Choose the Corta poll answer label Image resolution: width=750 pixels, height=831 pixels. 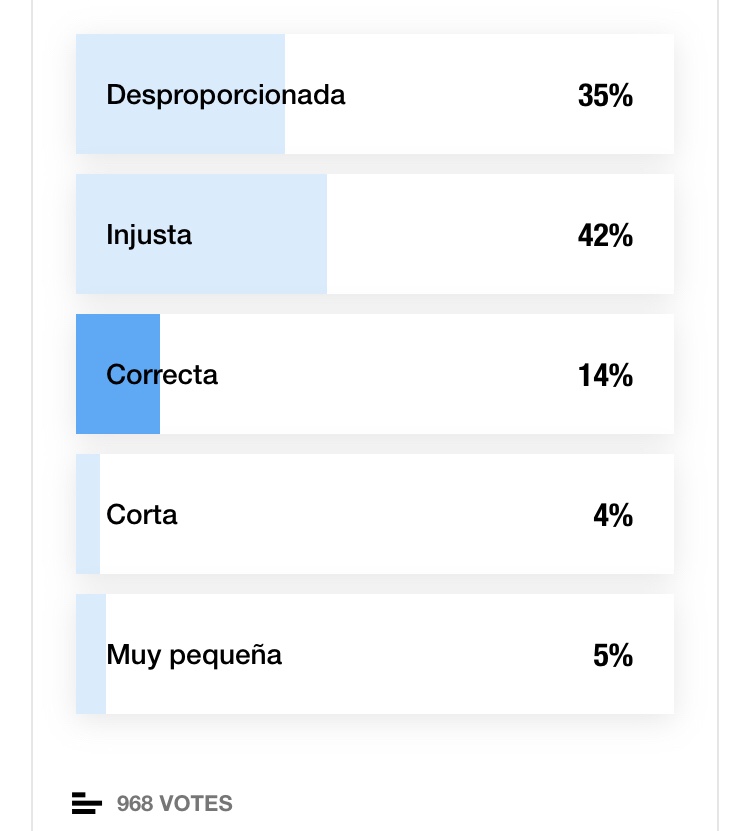point(142,515)
